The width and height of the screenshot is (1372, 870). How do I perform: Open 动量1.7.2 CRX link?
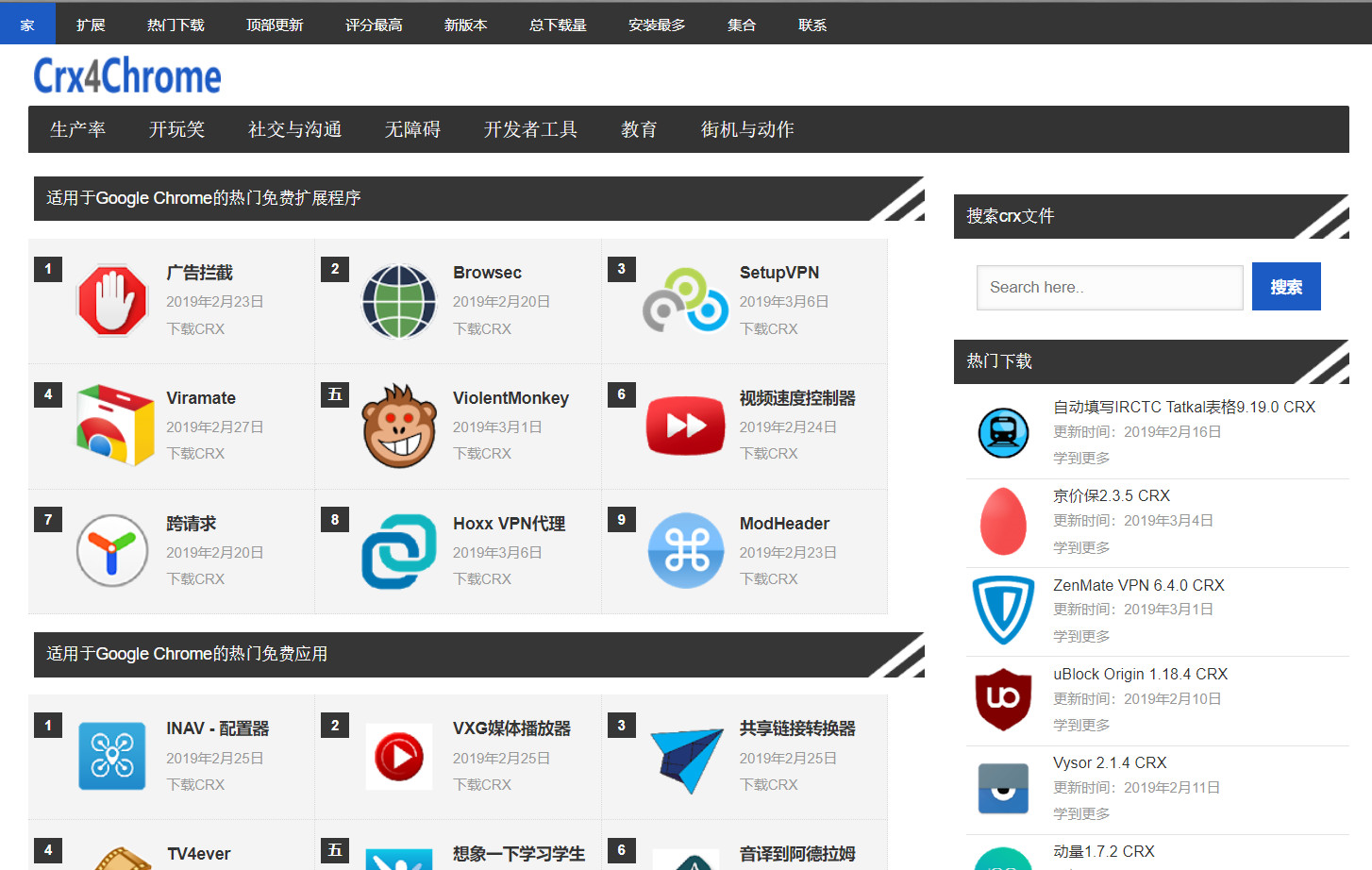pos(1104,851)
